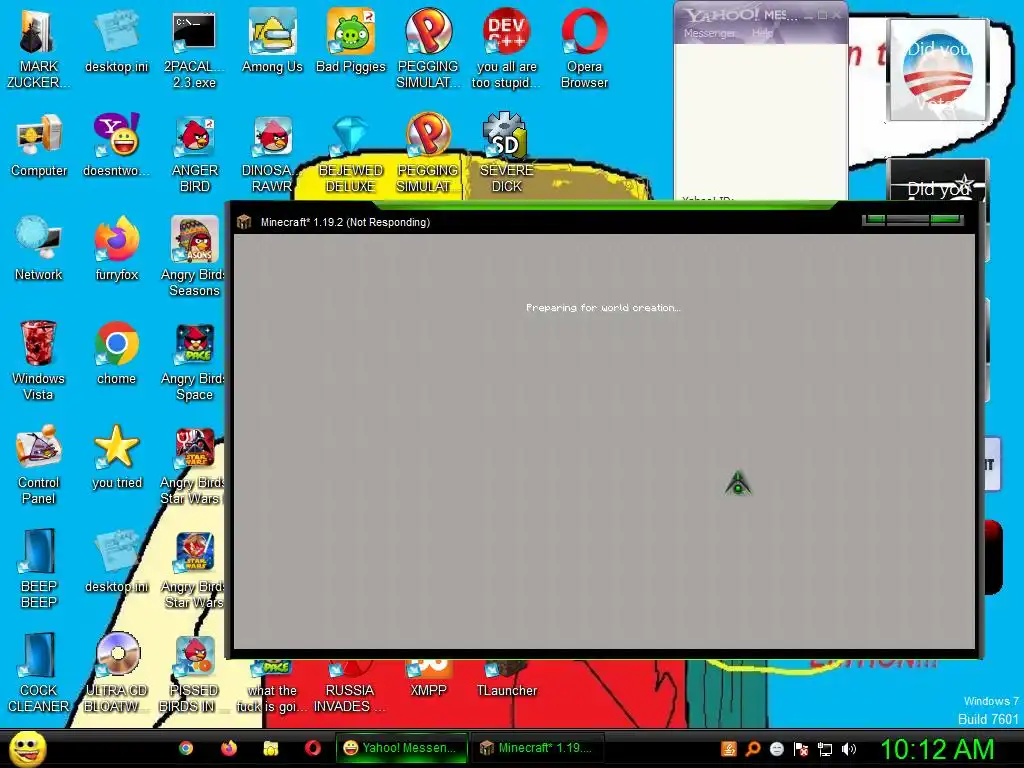Screen dimensions: 1024x768
Task: Click the 'Did you' star gadget
Action: coord(938,182)
